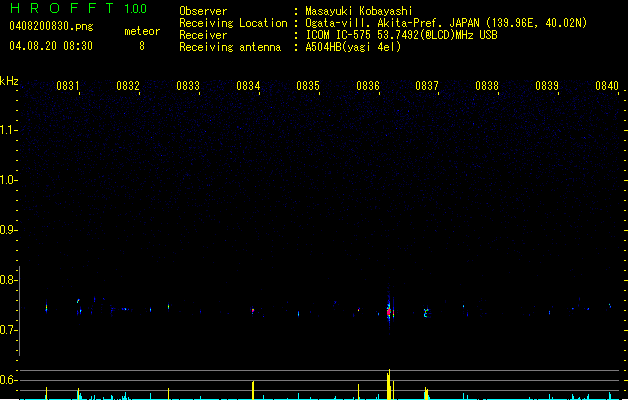This screenshot has height=400, width=629.
Task: Click the 0840 time marker
Action: click(607, 86)
